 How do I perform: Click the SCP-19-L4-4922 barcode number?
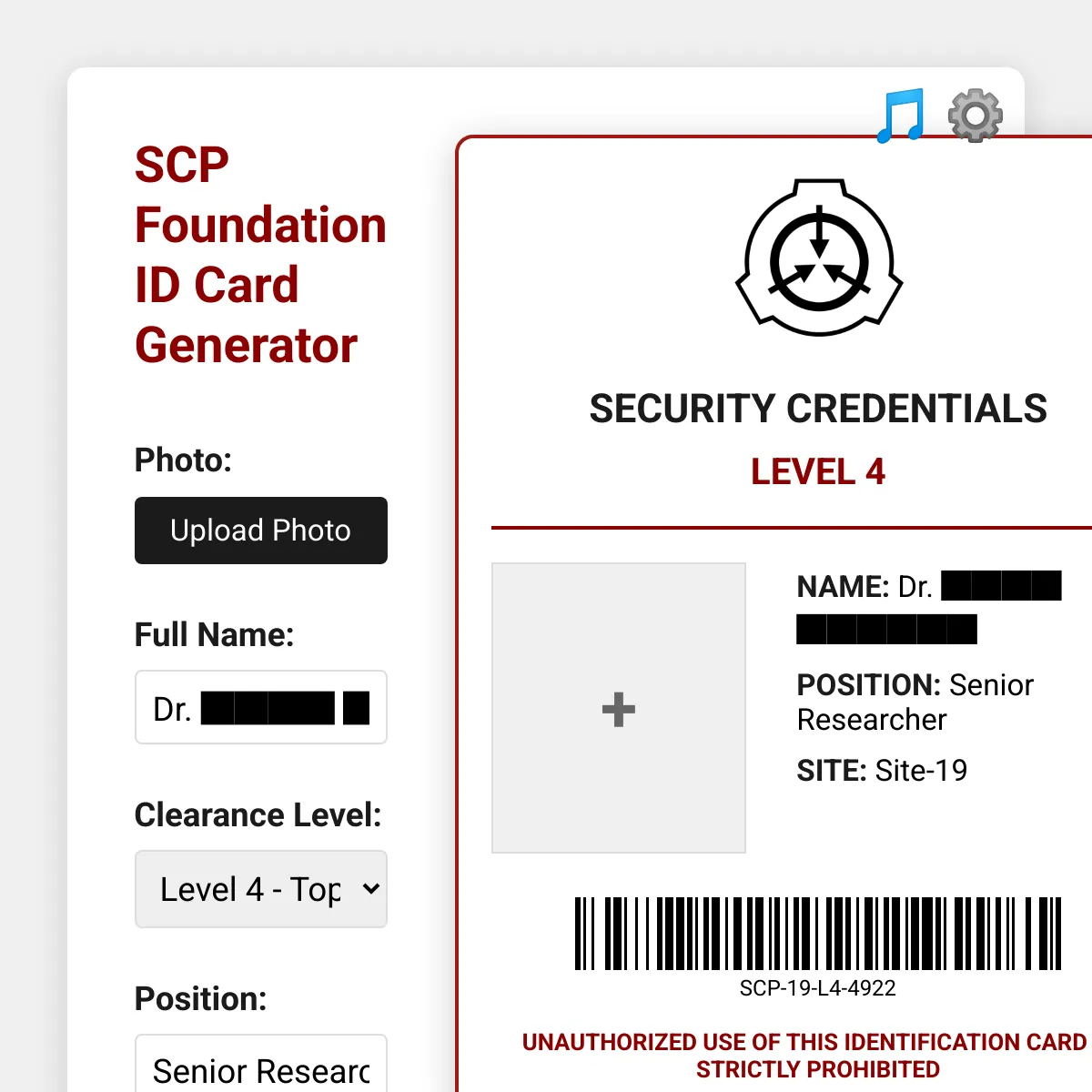tap(817, 988)
